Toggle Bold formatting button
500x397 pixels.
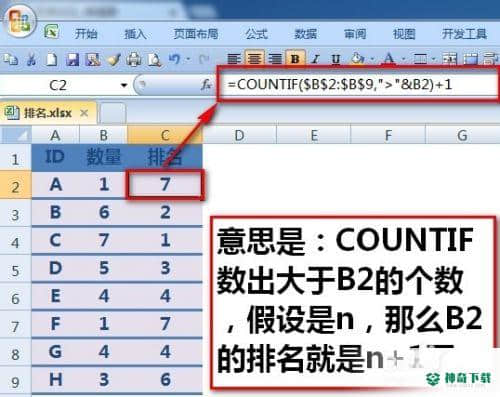[295, 59]
